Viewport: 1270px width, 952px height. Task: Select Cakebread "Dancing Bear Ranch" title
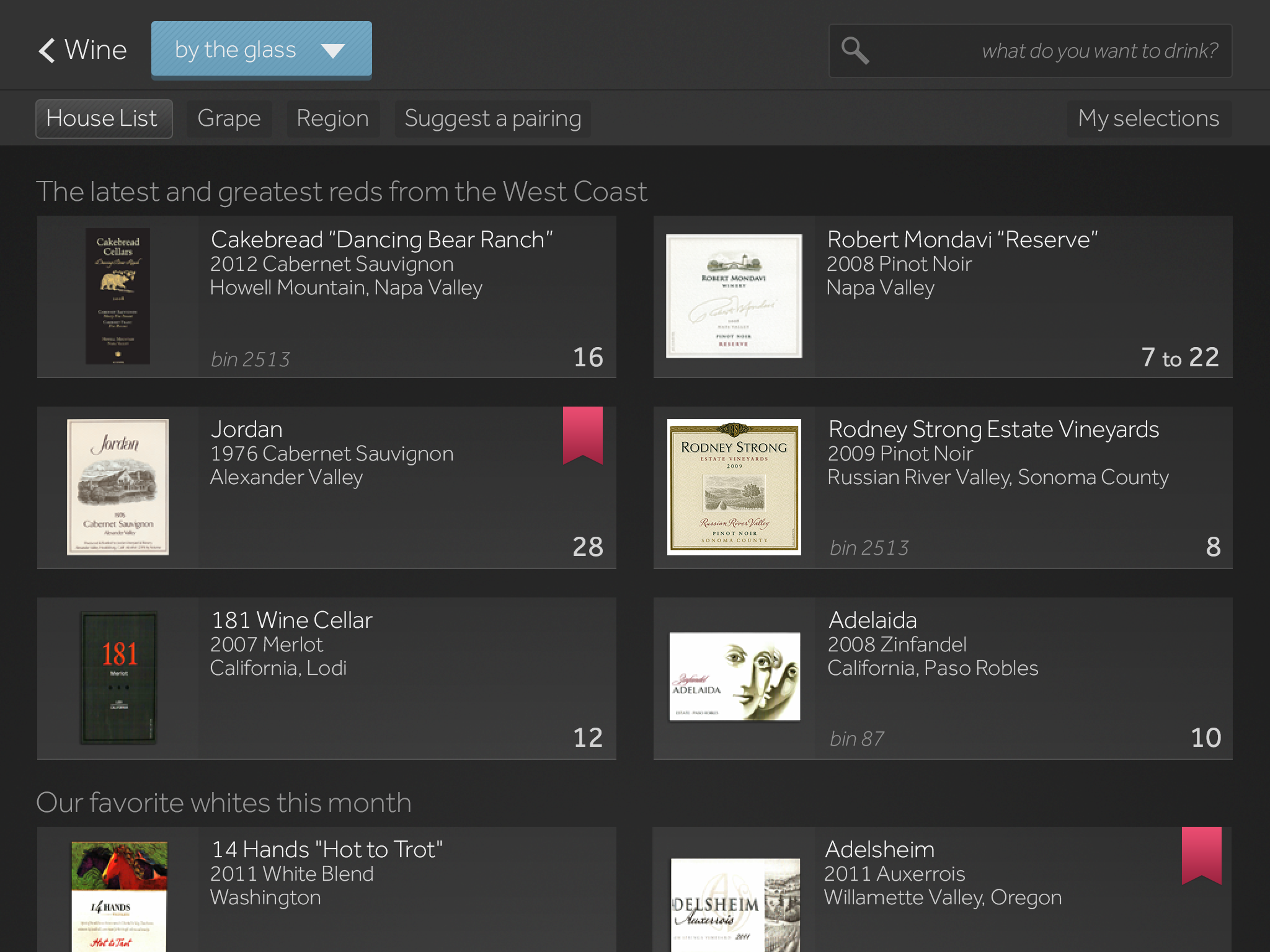pyautogui.click(x=381, y=240)
